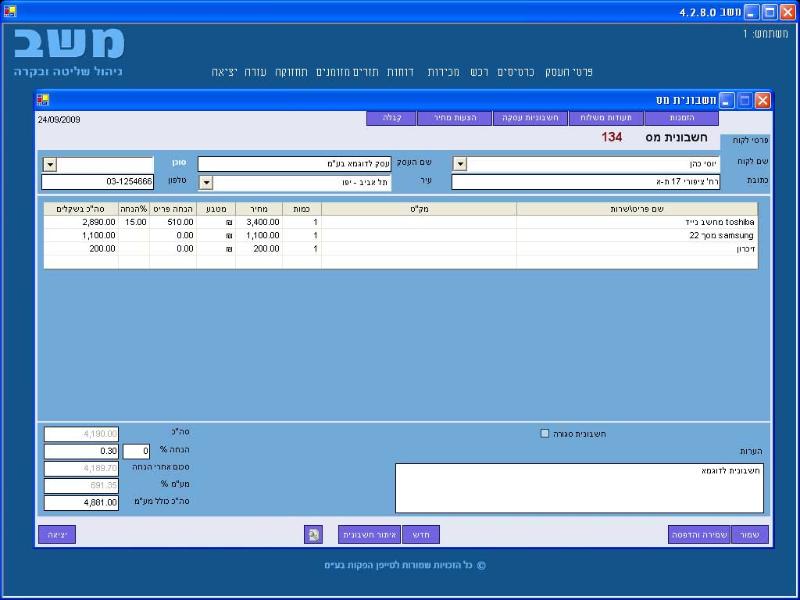Click the discount percent cell 15.00
Viewport: 800px width, 600px height.
pos(134,222)
